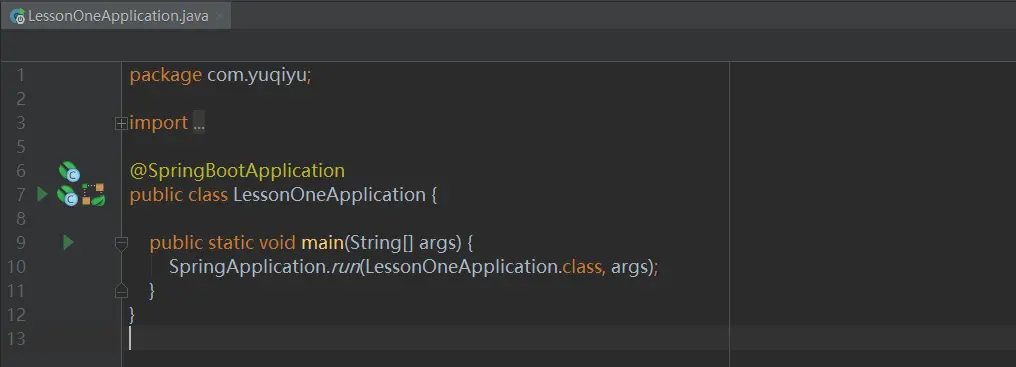This screenshot has height=367, width=1016.
Task: Click the package keyword on line 1
Action: pos(166,75)
